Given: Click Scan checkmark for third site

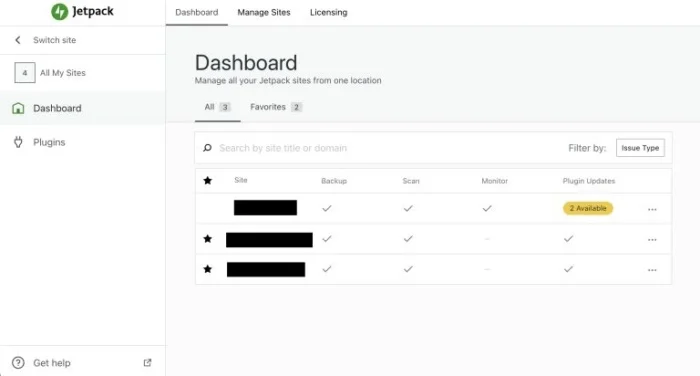Looking at the screenshot, I should [408, 269].
